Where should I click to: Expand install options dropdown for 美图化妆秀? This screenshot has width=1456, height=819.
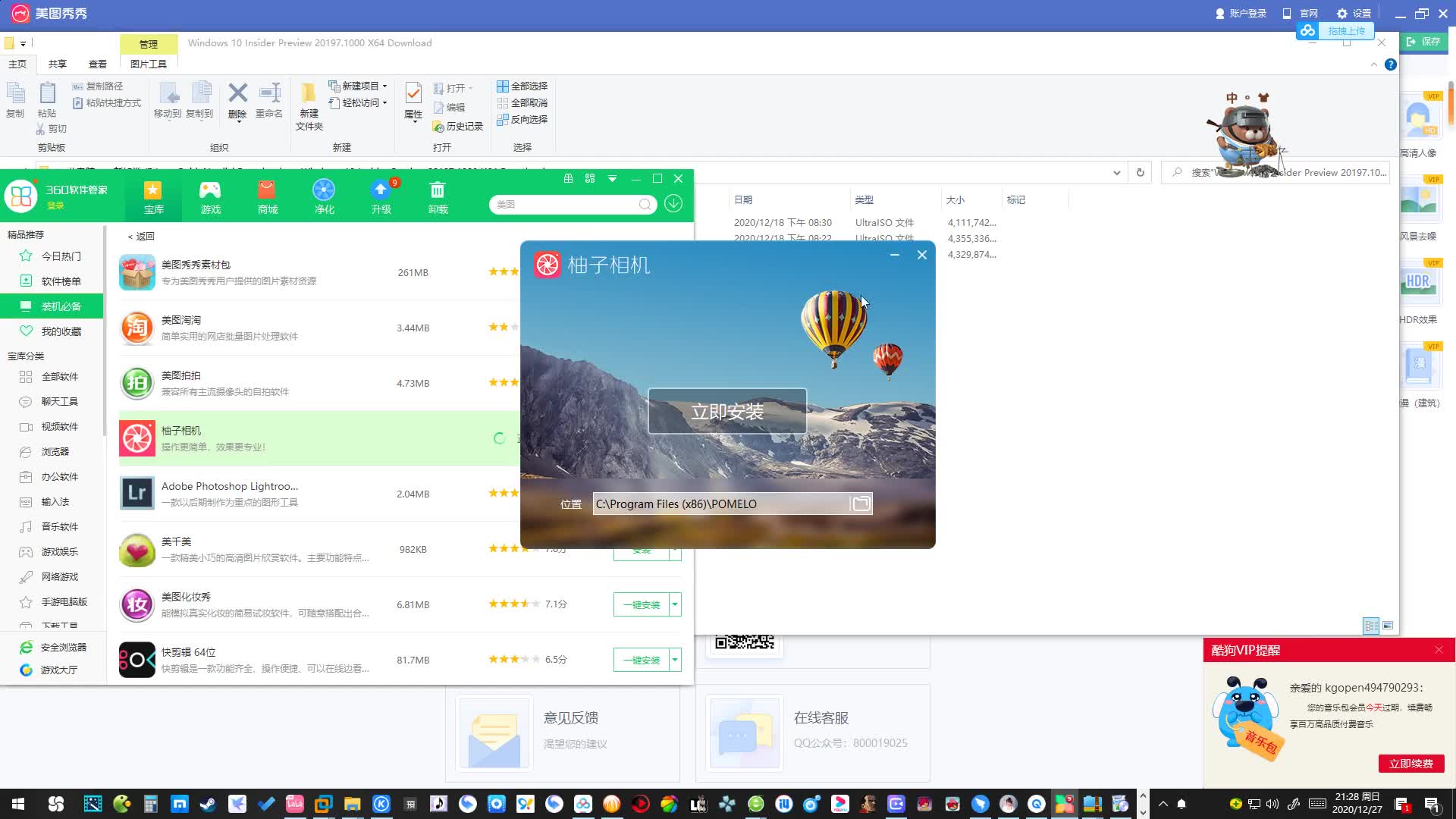675,604
